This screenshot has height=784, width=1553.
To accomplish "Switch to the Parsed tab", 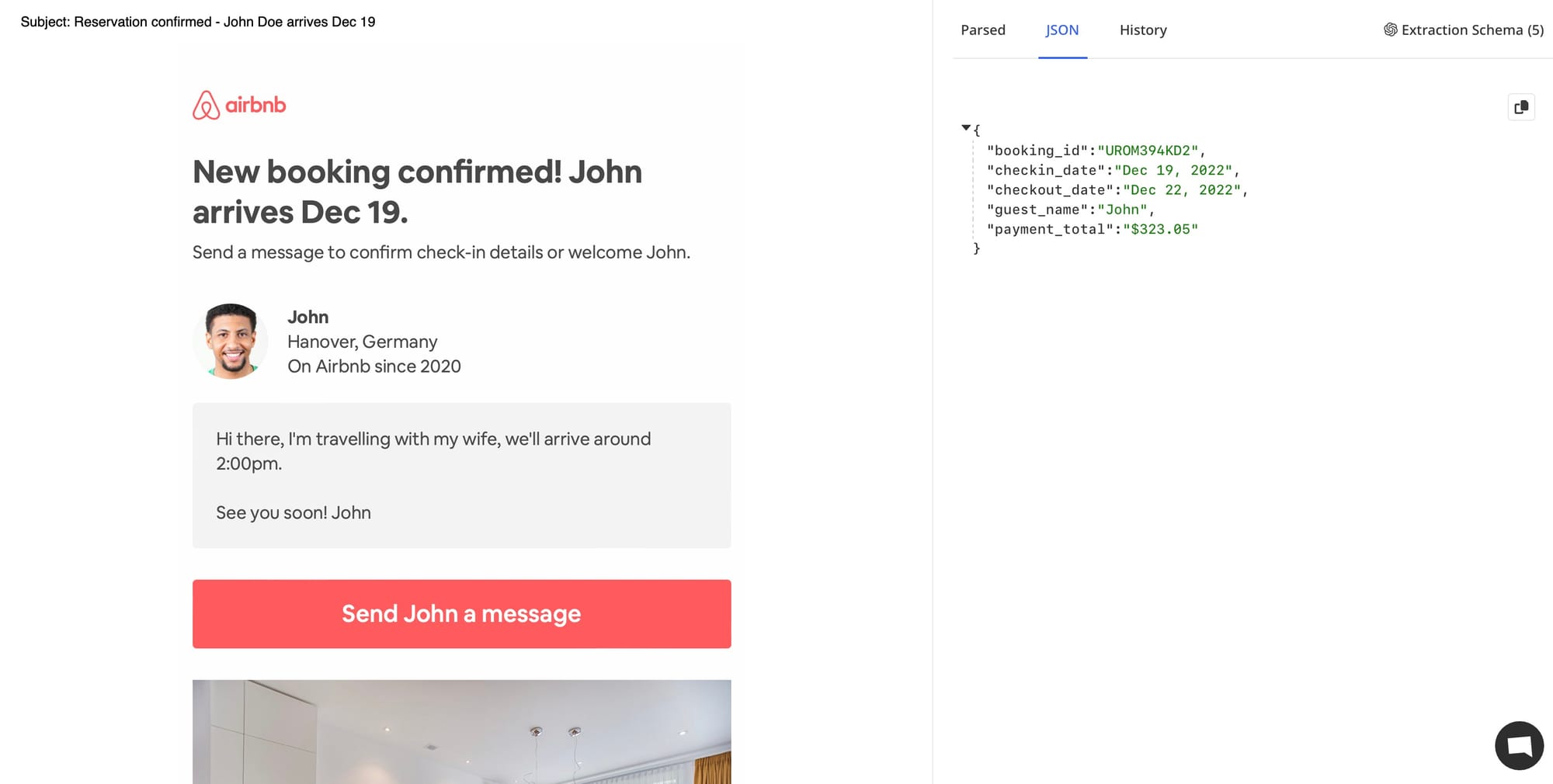I will 982,30.
